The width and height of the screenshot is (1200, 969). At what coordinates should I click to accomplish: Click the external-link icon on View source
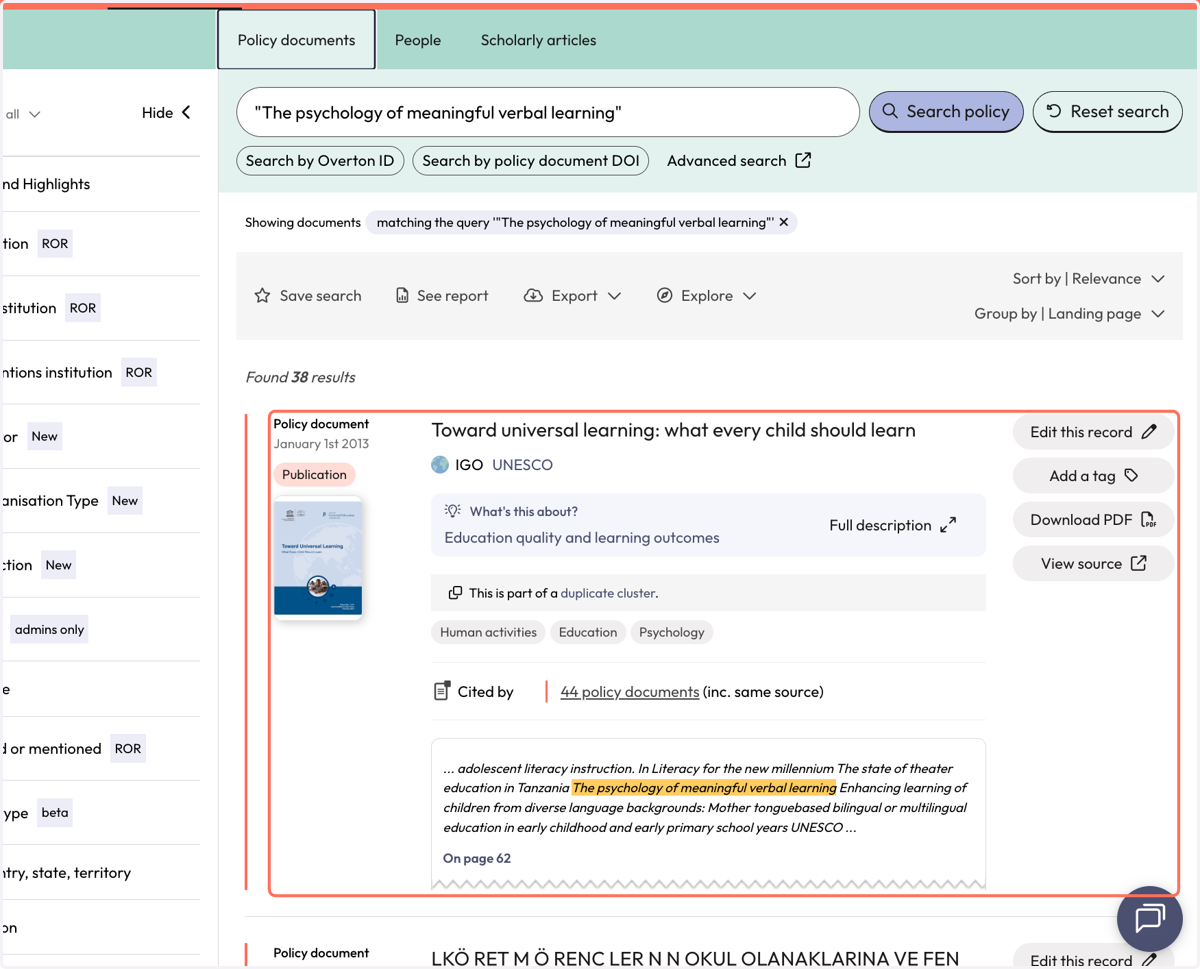pos(1138,563)
